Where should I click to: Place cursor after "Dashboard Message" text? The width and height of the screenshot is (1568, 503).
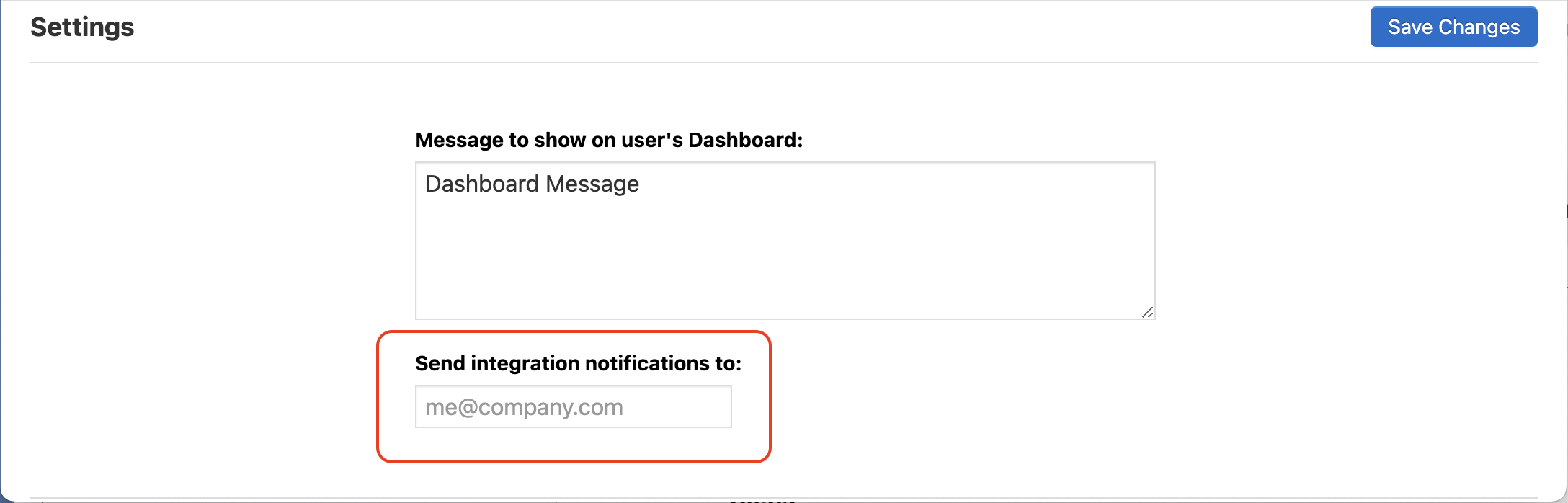pyautogui.click(x=641, y=184)
